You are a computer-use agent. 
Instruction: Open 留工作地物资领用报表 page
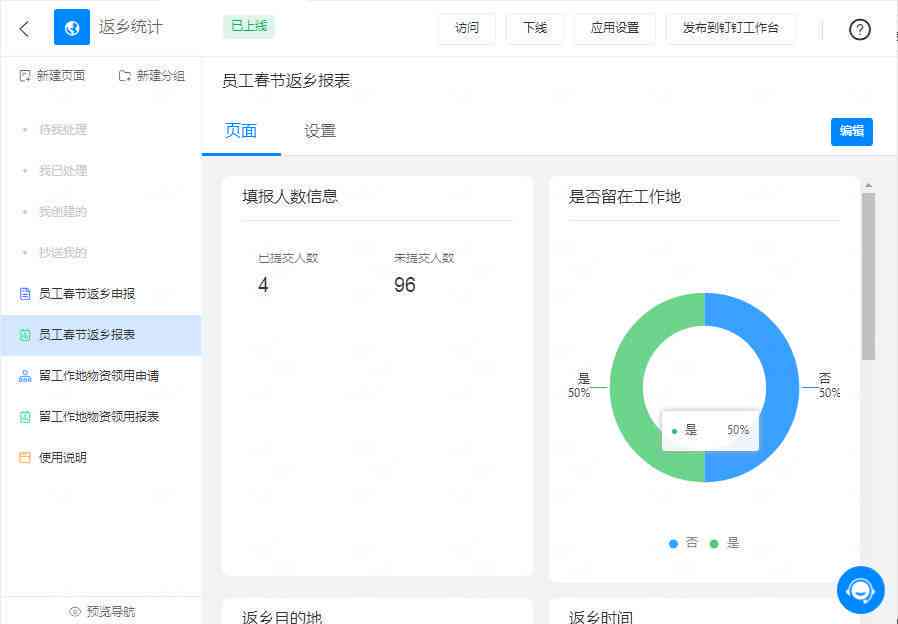101,417
